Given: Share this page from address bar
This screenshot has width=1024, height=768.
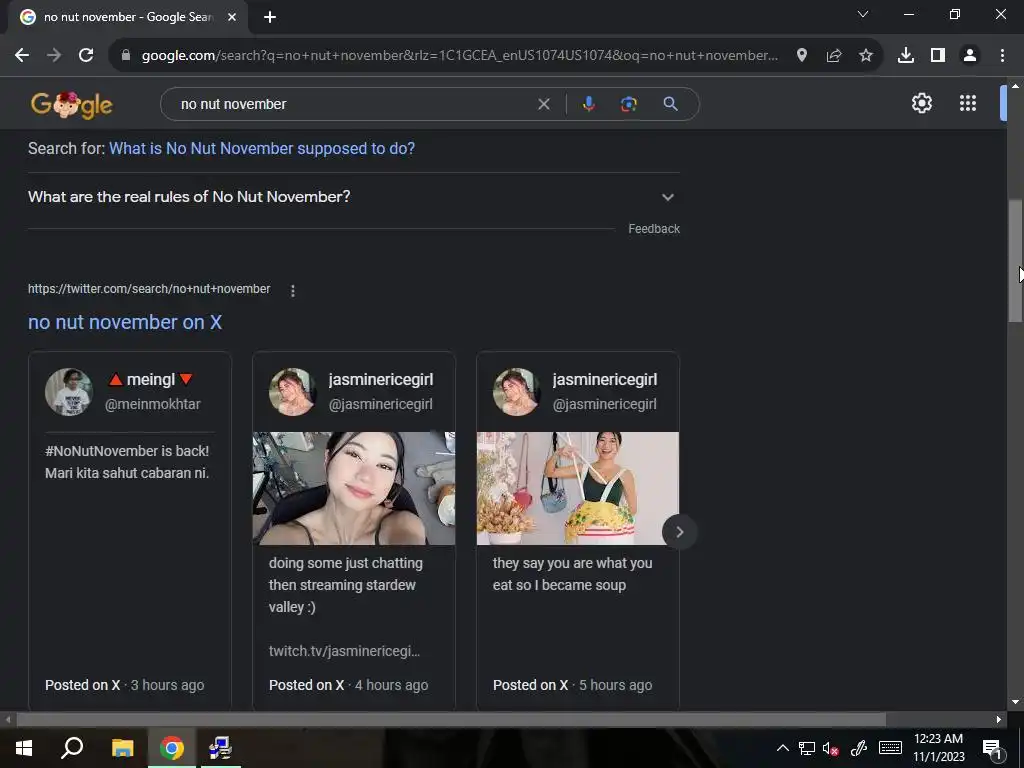Looking at the screenshot, I should pyautogui.click(x=834, y=56).
